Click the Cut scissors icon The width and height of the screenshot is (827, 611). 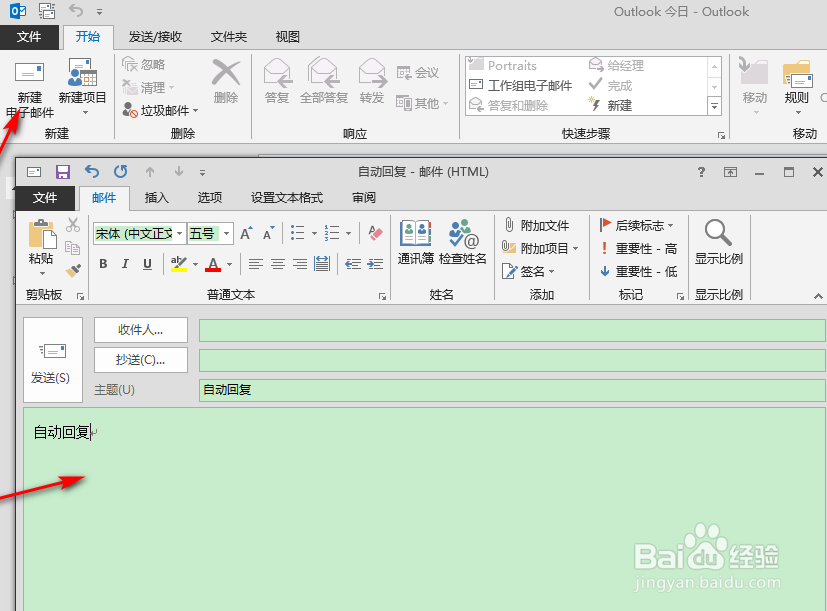tap(73, 225)
